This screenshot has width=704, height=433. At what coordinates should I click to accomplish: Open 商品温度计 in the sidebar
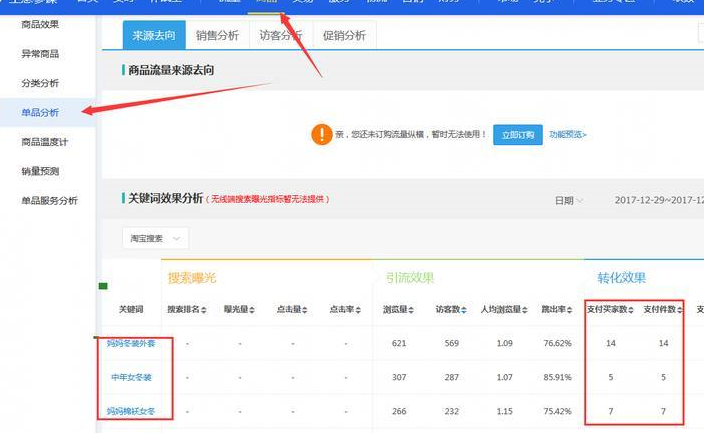point(44,142)
